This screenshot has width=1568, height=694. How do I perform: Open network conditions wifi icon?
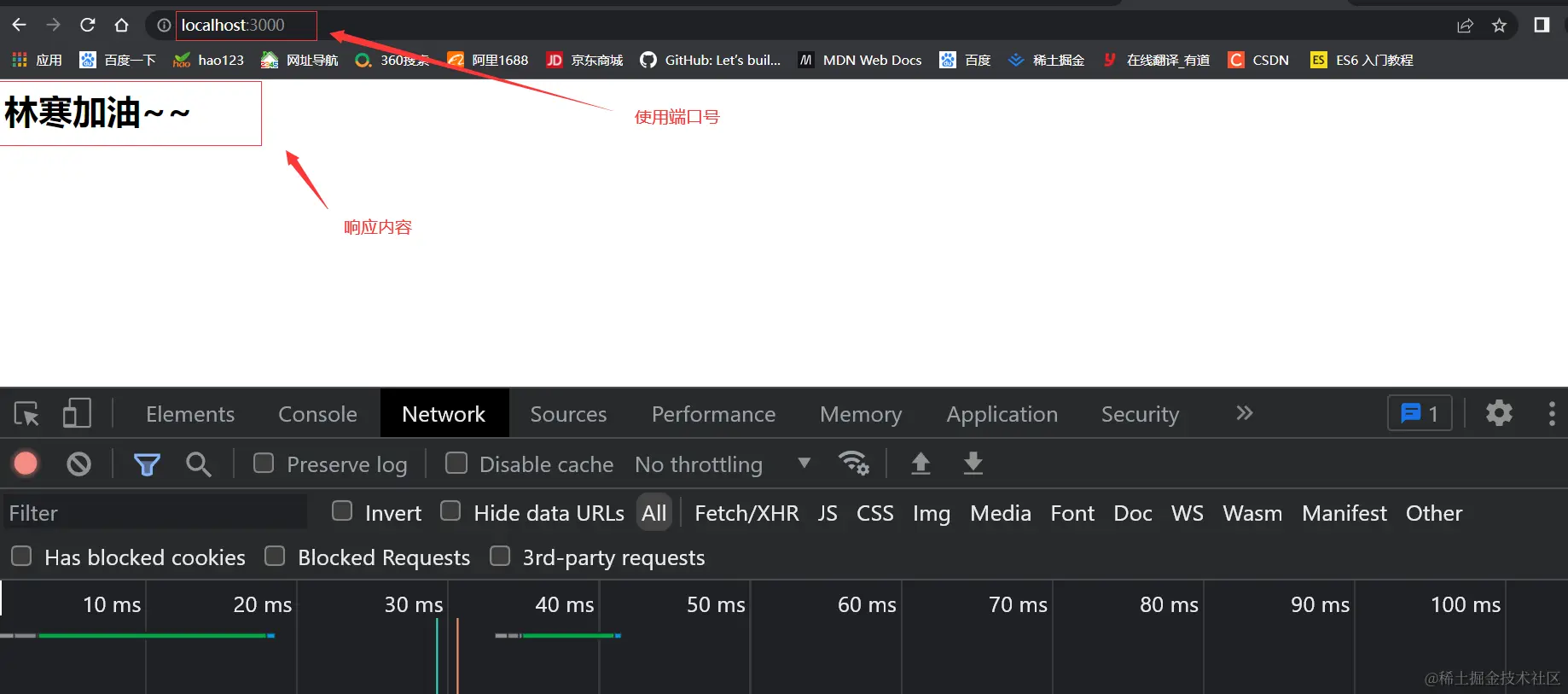point(853,464)
